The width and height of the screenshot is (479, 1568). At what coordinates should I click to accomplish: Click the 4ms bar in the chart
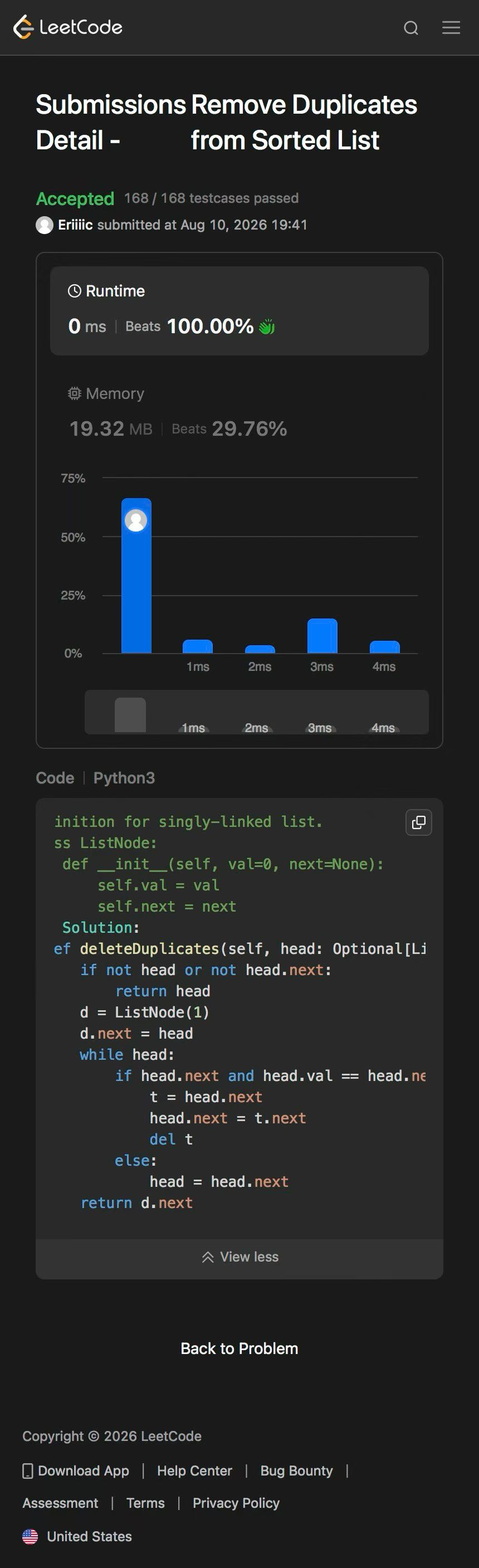click(x=385, y=647)
